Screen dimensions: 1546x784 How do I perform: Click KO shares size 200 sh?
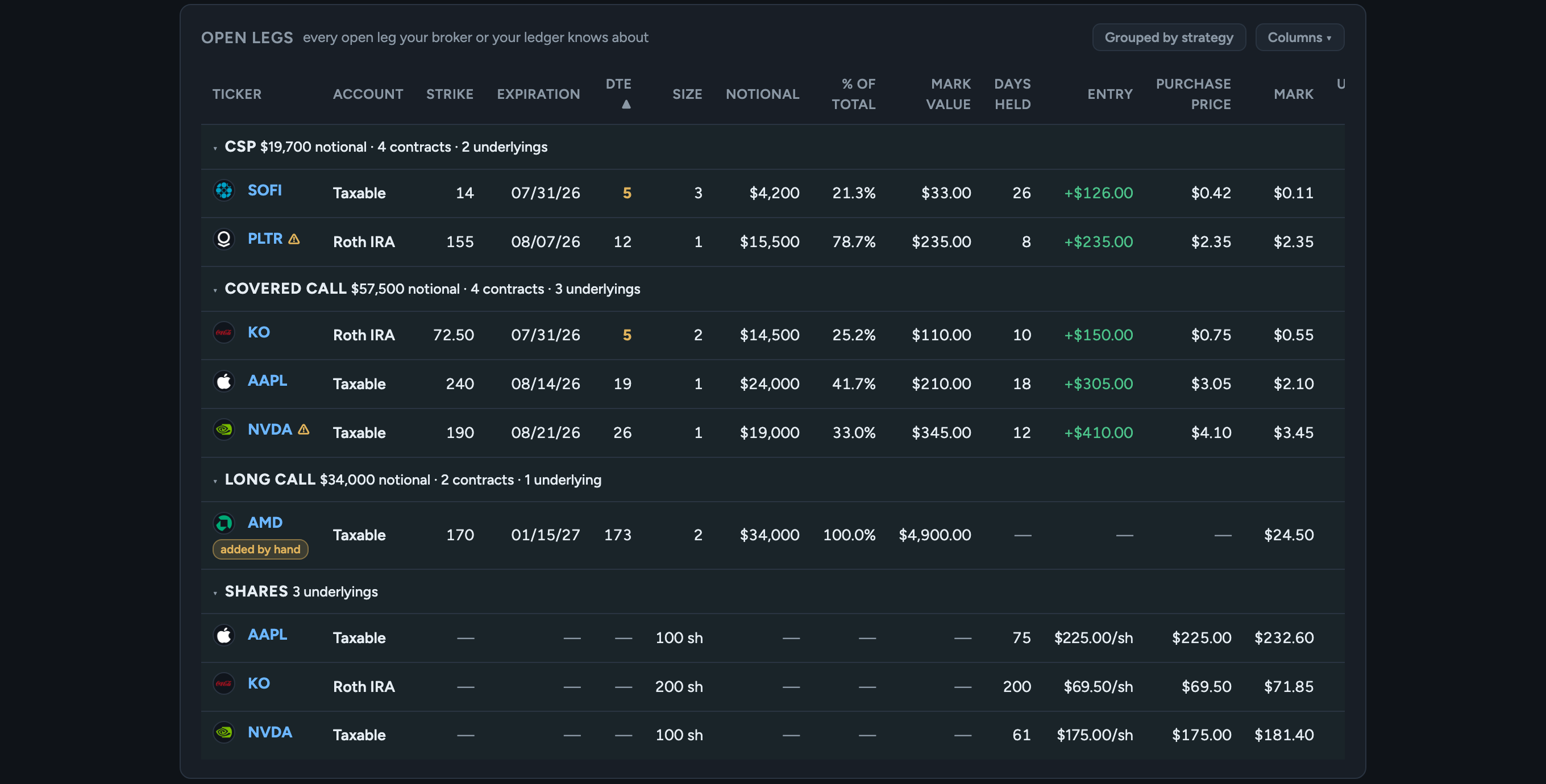[679, 686]
